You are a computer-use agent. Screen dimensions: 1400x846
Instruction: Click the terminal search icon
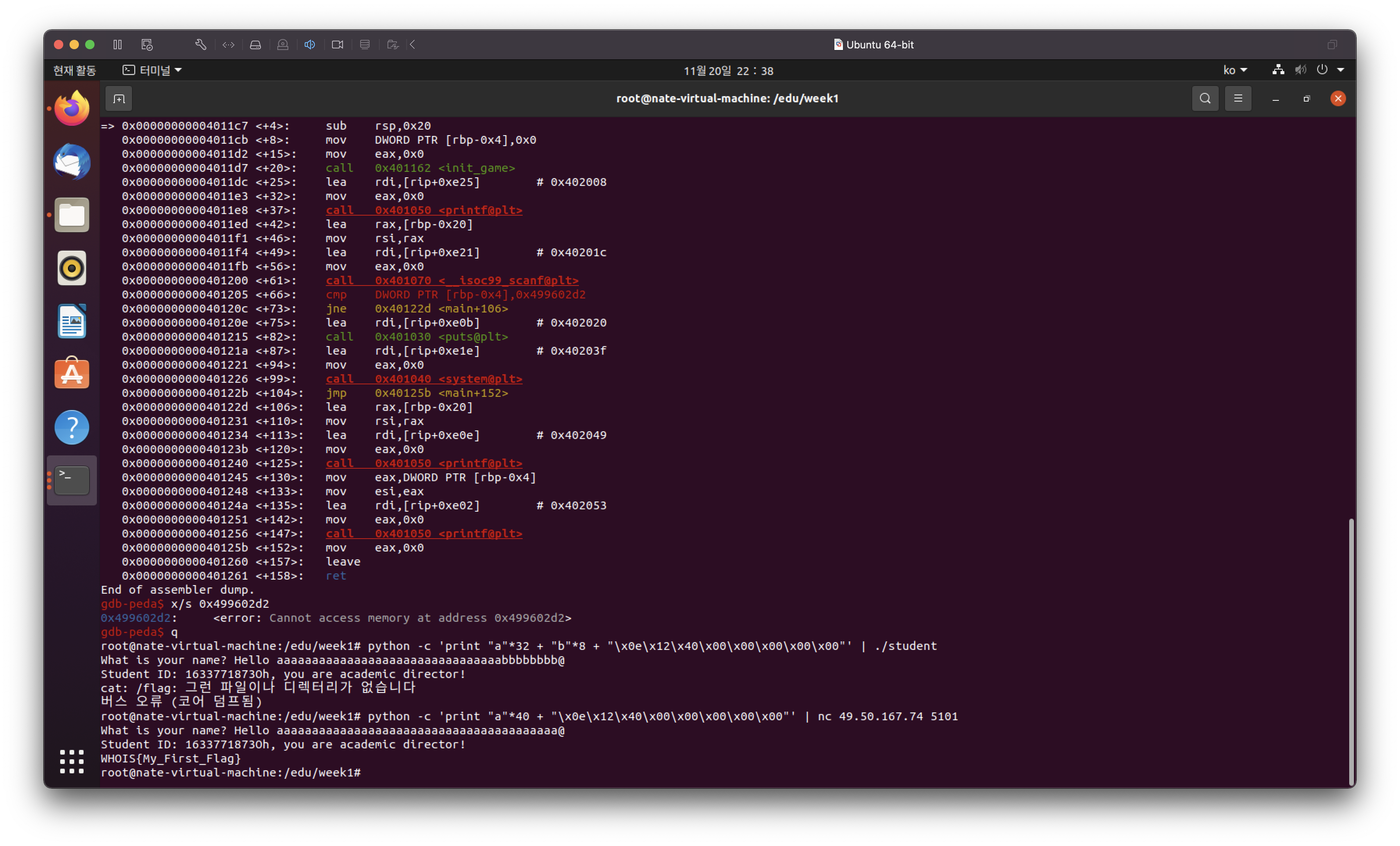1205,99
